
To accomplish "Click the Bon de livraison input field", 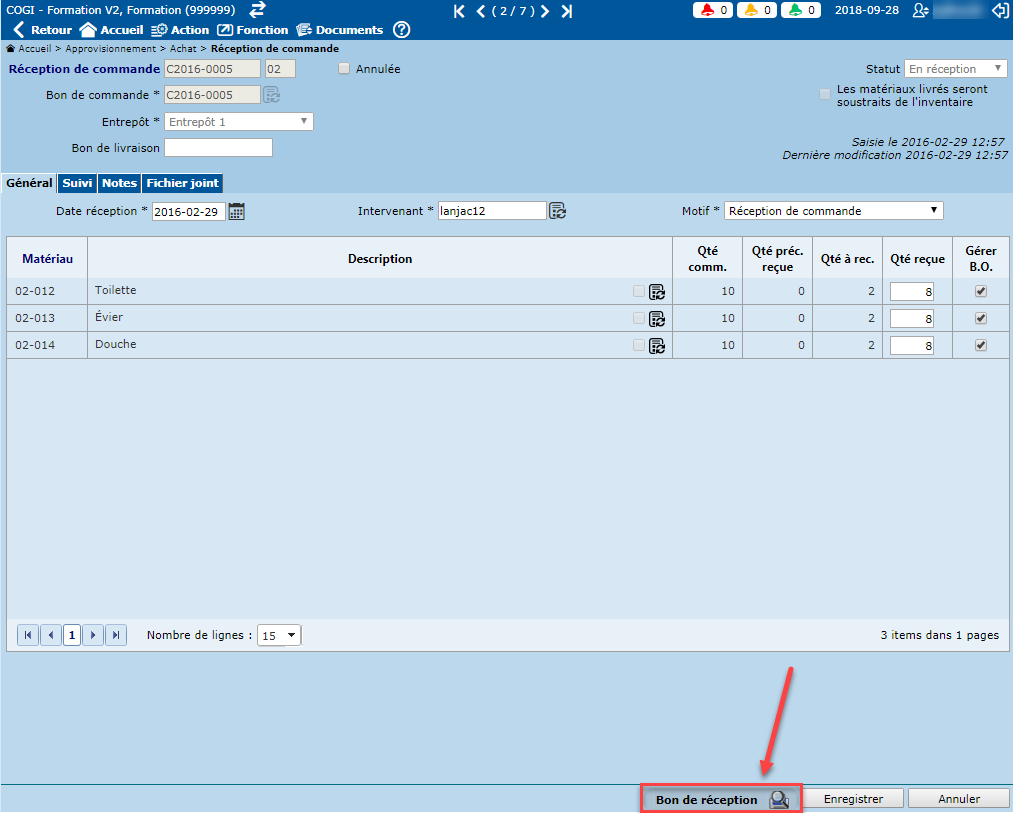I will 218,148.
